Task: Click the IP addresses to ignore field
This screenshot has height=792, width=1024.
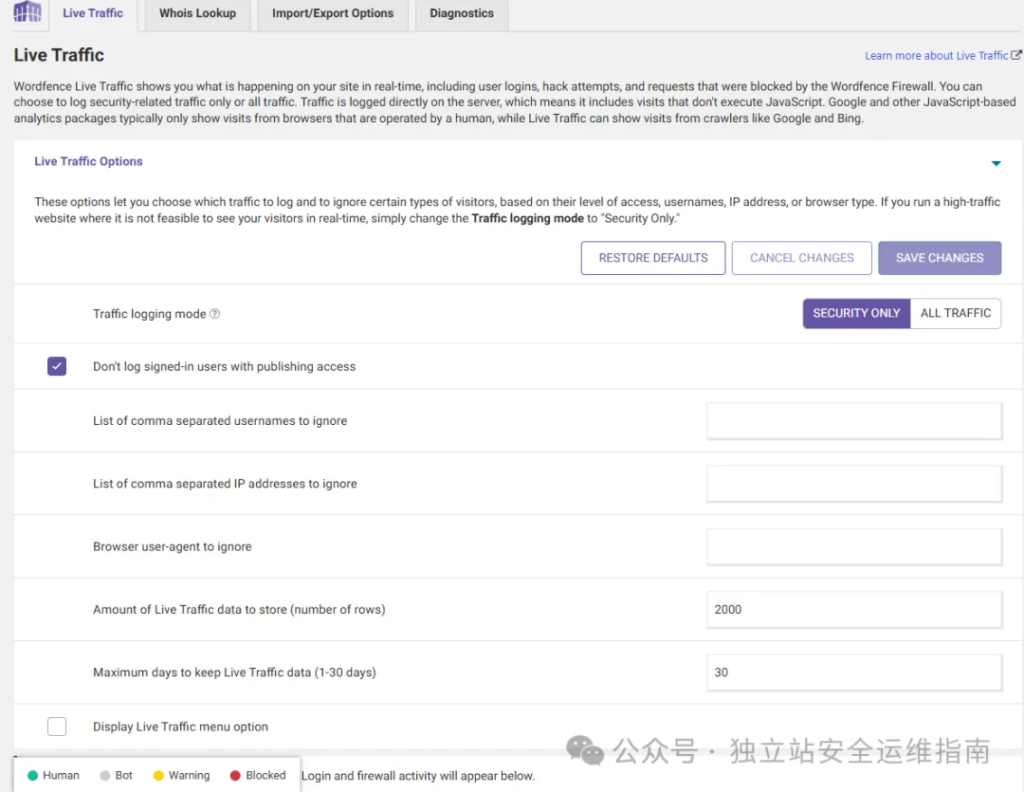Action: 854,483
